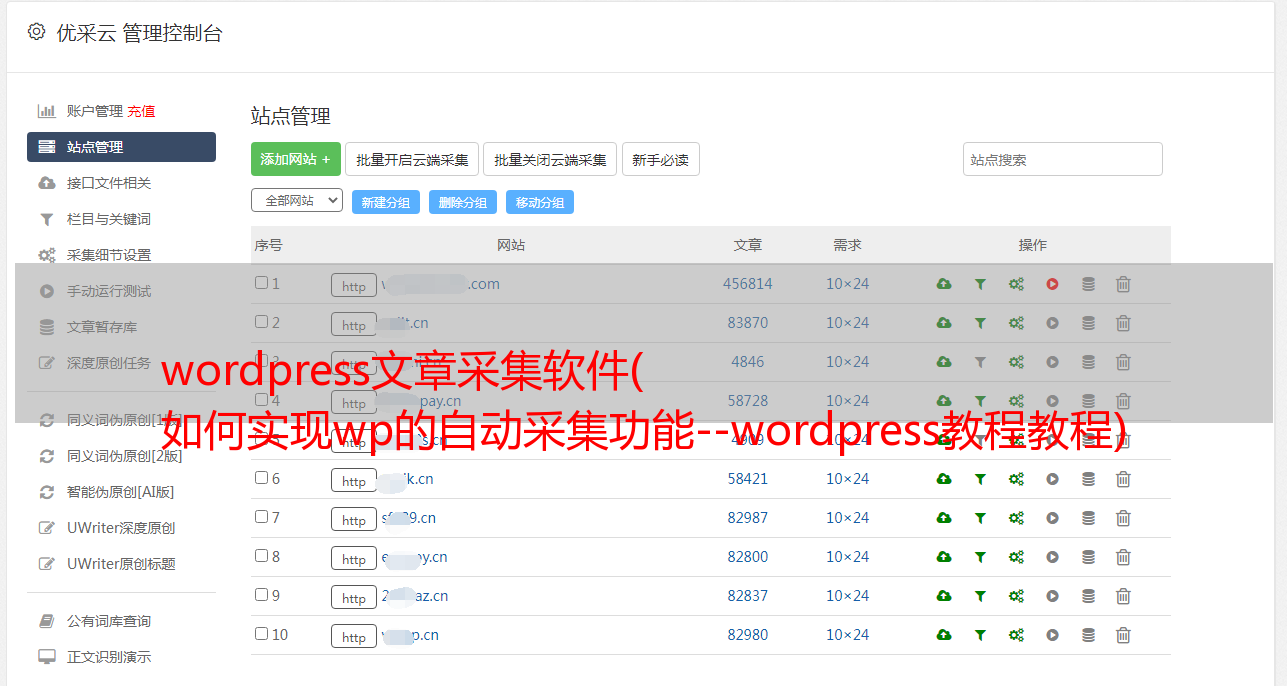Select 站点管理 in the sidebar
Viewport: 1287px width, 686px height.
pos(121,147)
